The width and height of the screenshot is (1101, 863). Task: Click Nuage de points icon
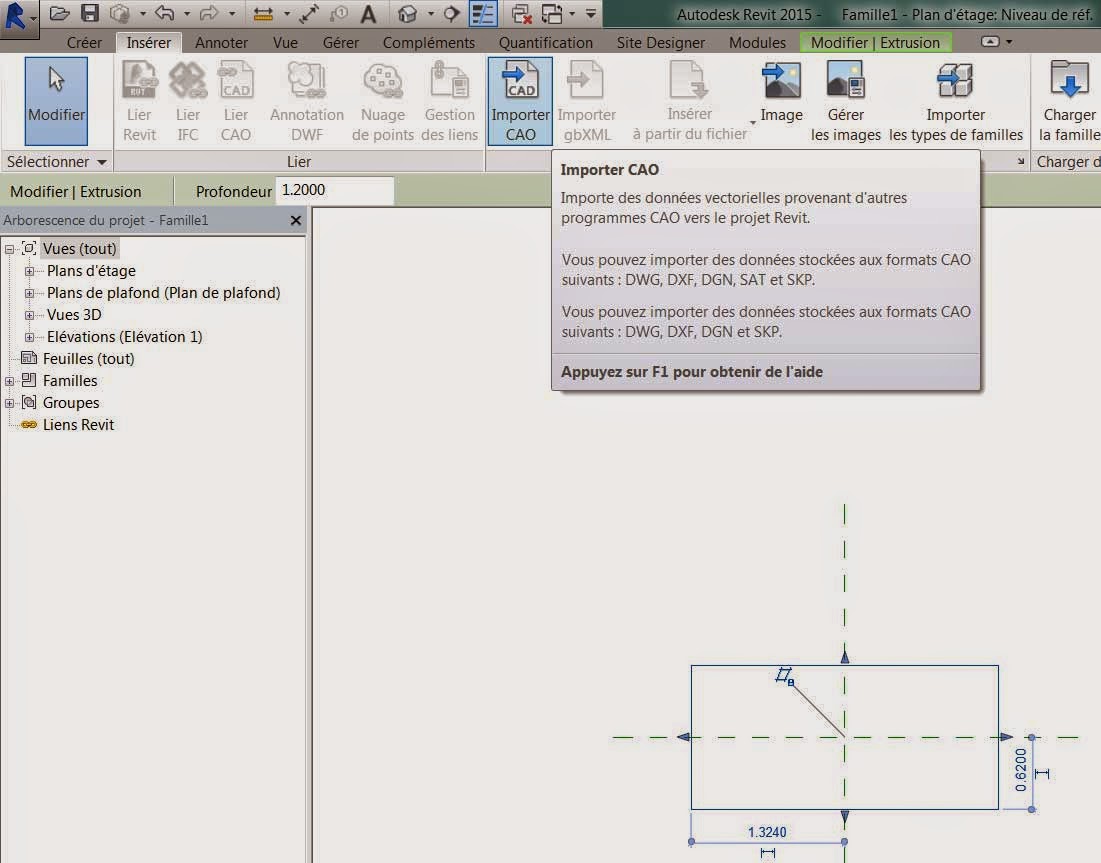(x=383, y=100)
